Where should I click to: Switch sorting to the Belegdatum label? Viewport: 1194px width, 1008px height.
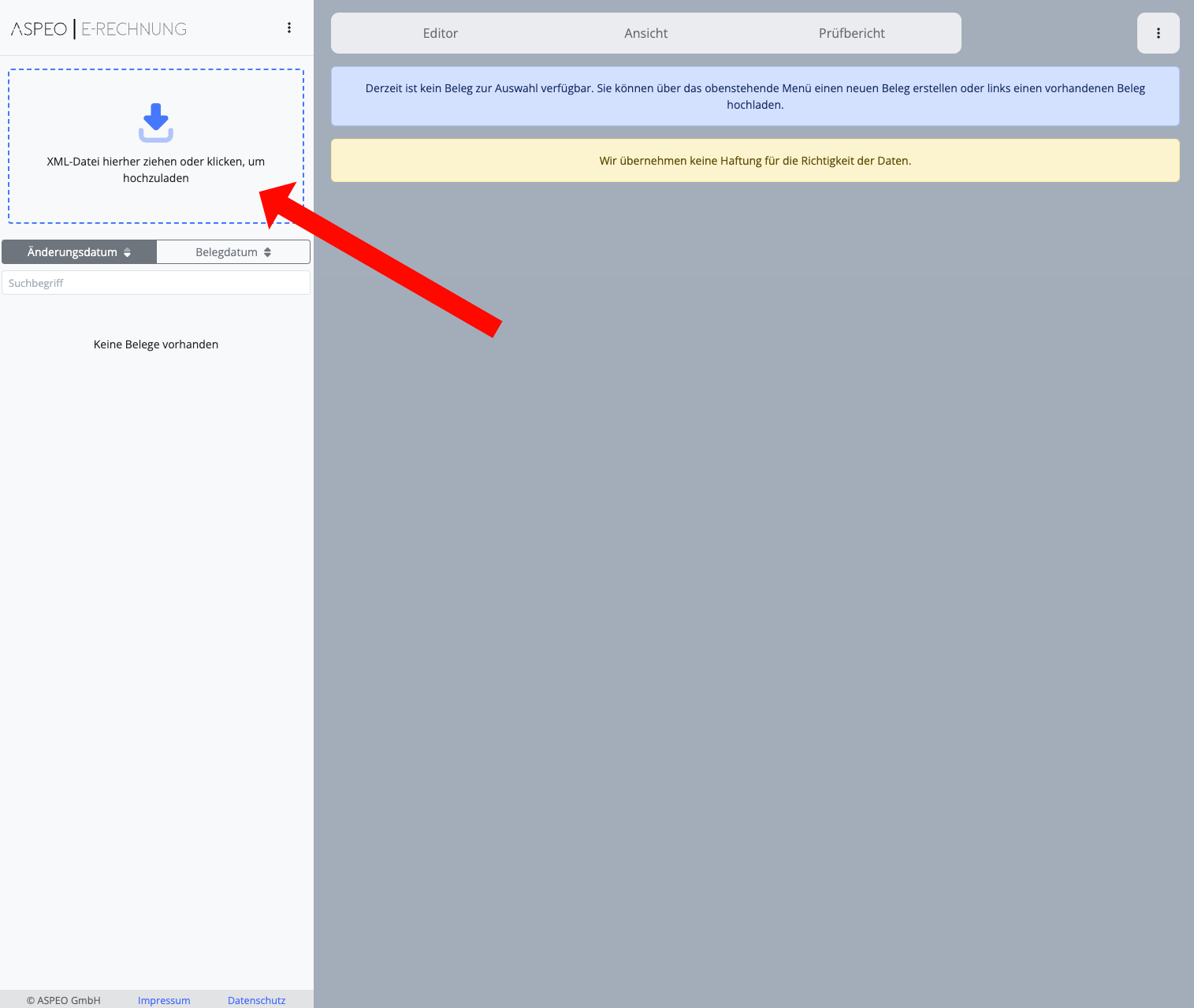226,252
